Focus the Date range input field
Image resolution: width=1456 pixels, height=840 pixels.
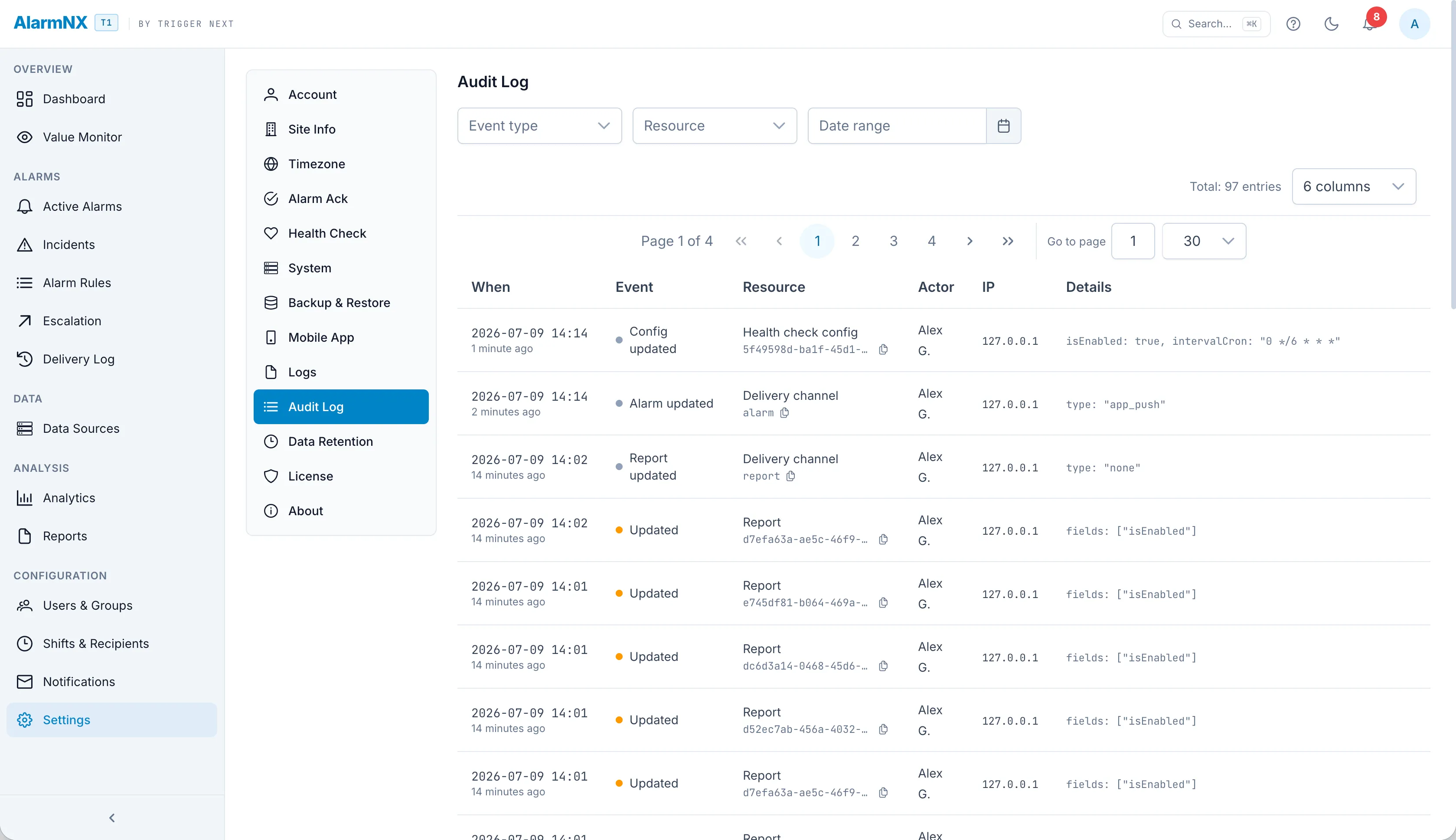click(897, 126)
